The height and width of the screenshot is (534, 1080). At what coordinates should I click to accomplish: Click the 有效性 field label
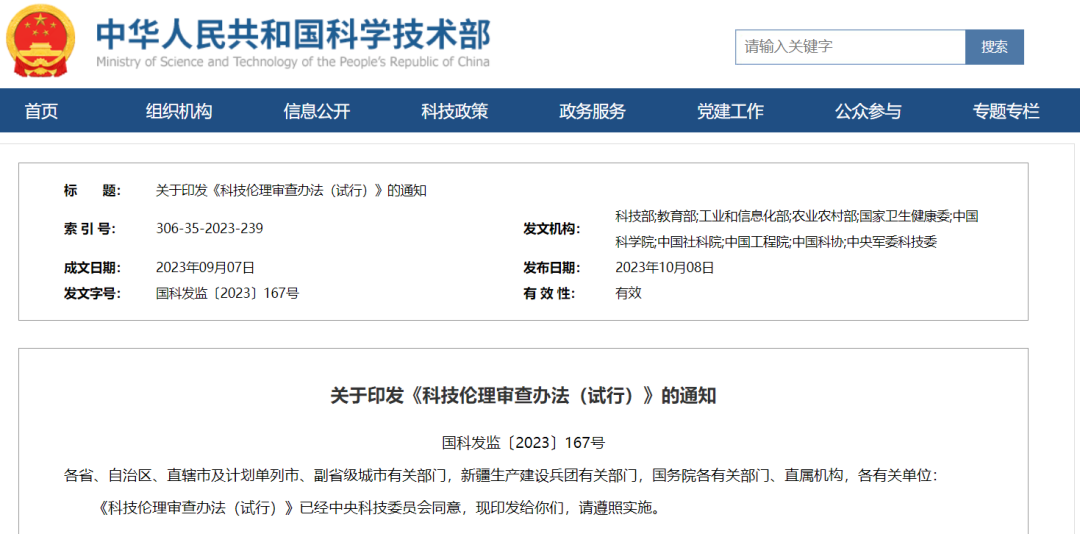549,294
